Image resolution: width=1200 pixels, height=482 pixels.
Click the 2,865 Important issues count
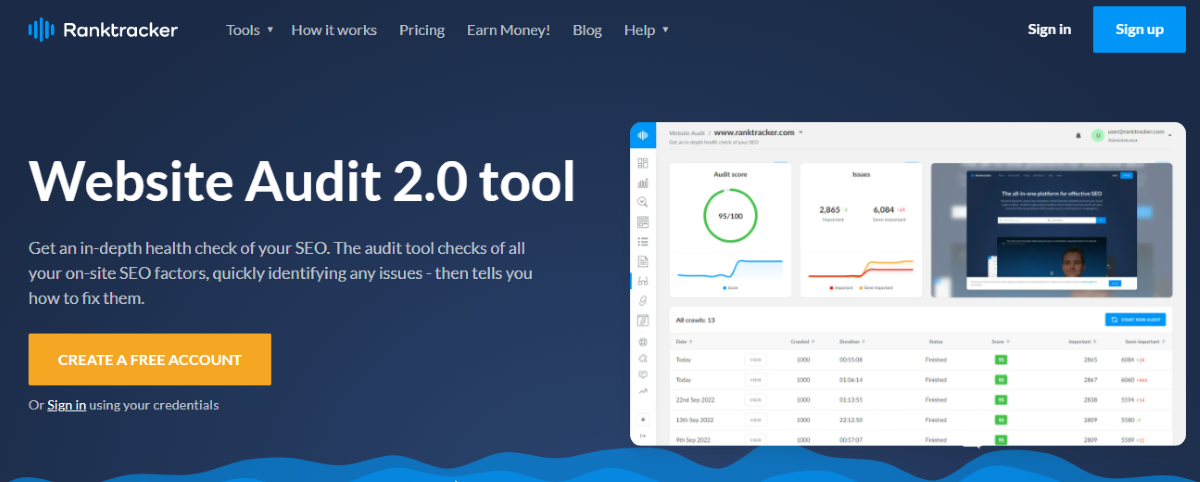click(829, 210)
